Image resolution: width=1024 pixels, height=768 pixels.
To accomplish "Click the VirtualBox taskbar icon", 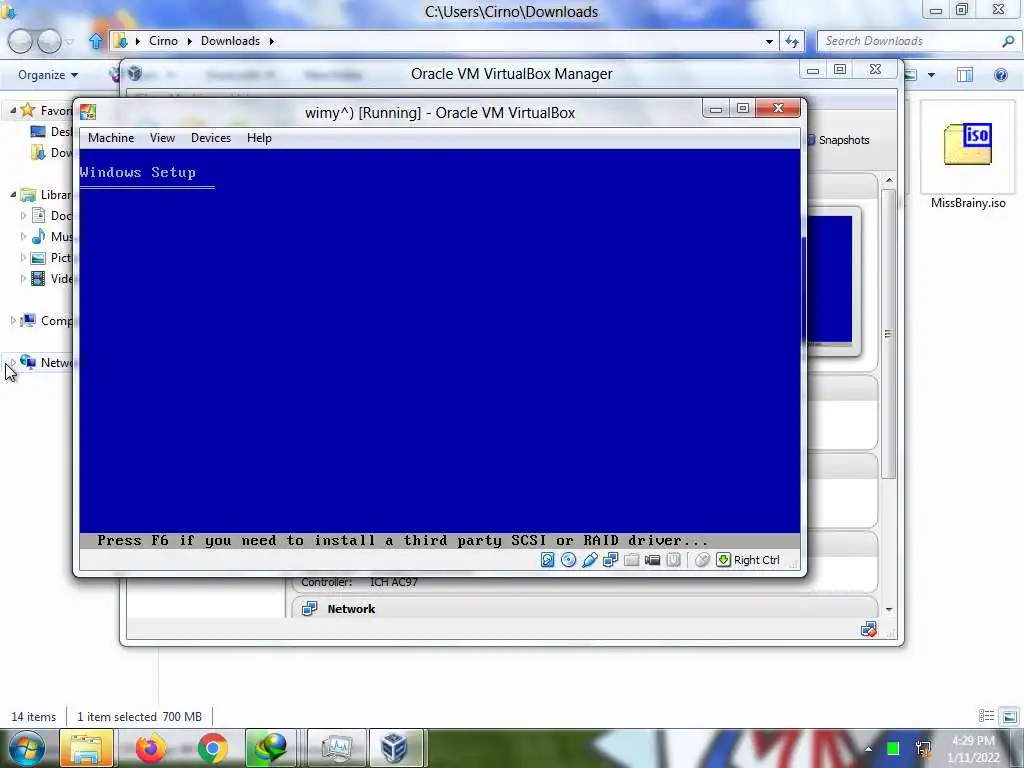I will [394, 748].
